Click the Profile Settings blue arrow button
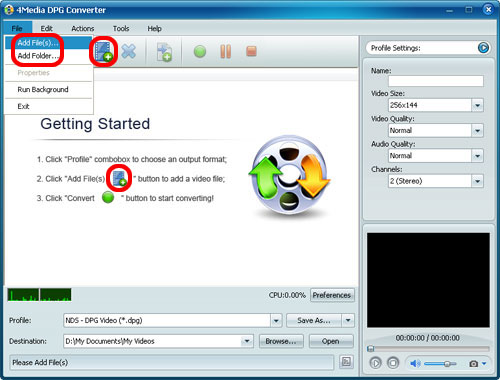The image size is (500, 380). click(483, 48)
